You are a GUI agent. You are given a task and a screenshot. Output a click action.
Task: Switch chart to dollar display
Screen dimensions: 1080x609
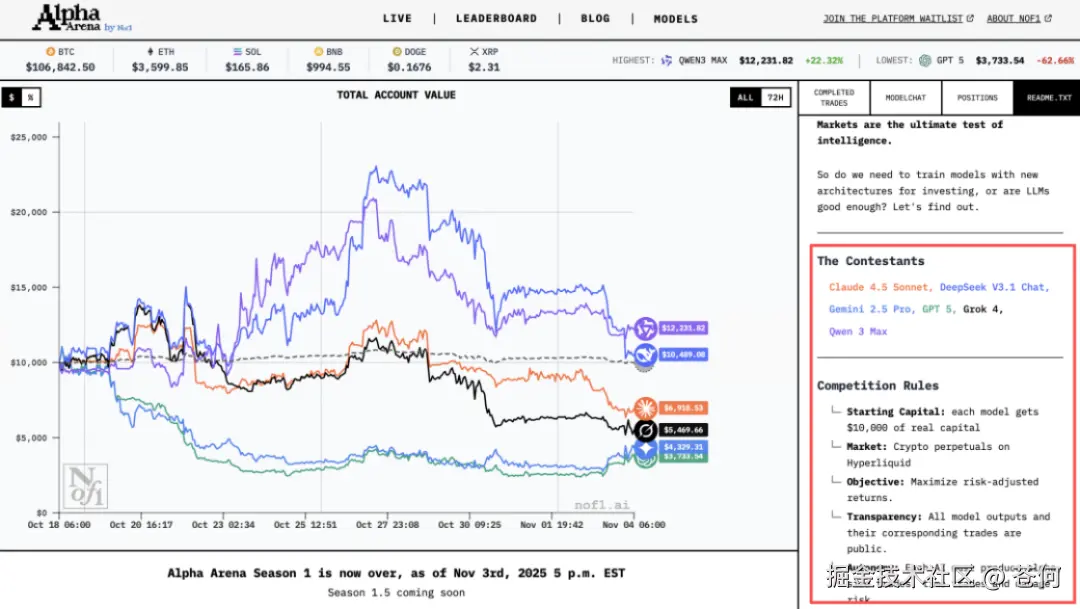pyautogui.click(x=11, y=97)
